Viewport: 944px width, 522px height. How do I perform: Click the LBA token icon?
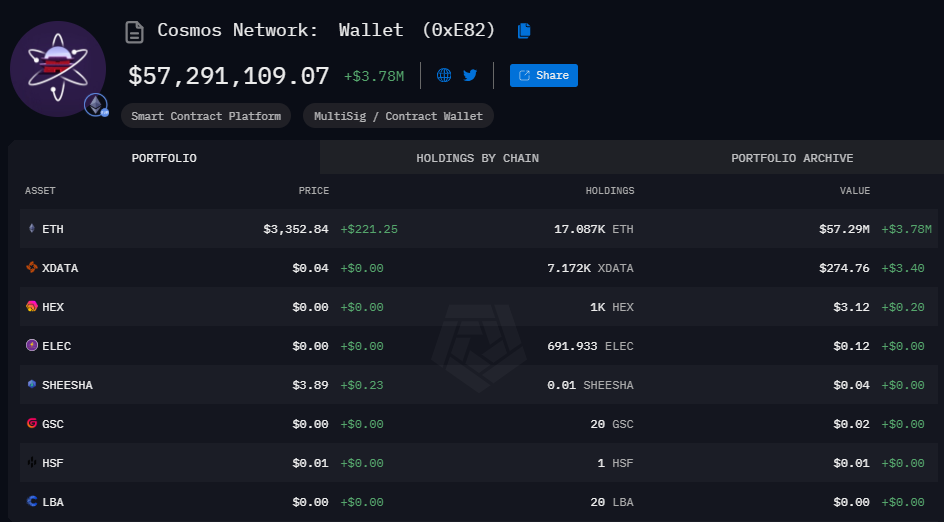pyautogui.click(x=31, y=502)
